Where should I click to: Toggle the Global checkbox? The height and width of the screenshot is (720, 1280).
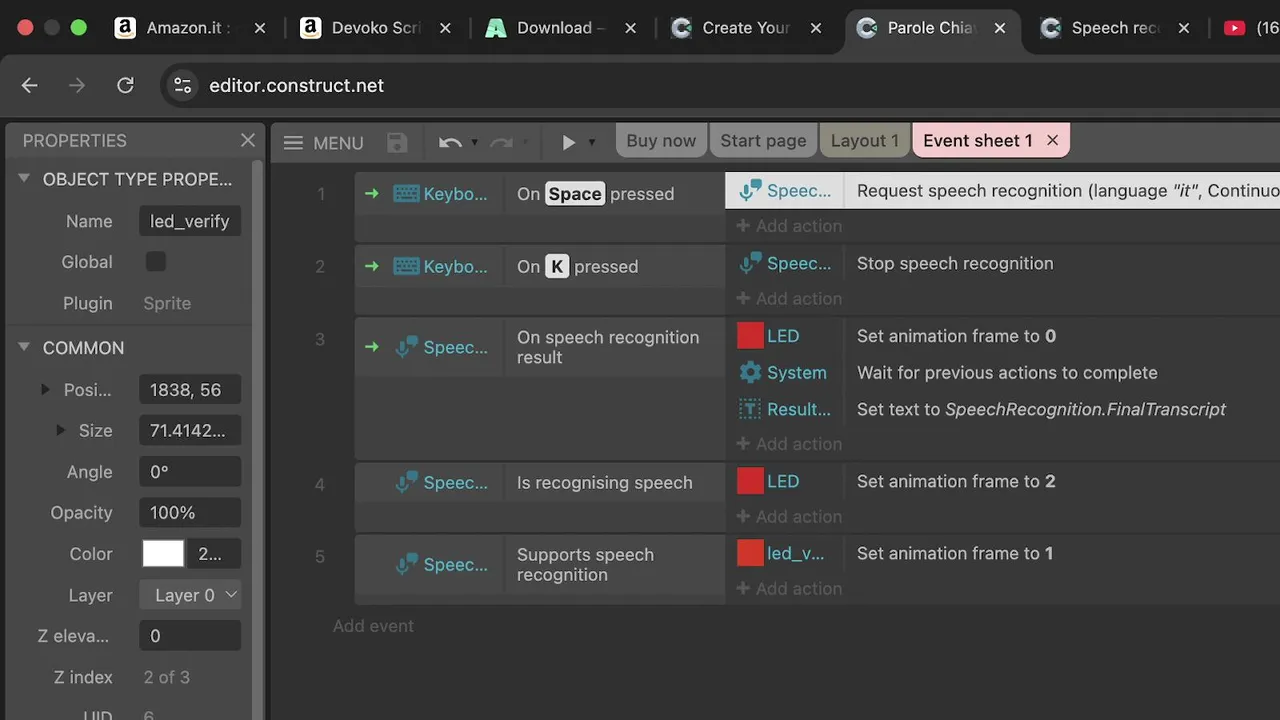click(x=156, y=262)
